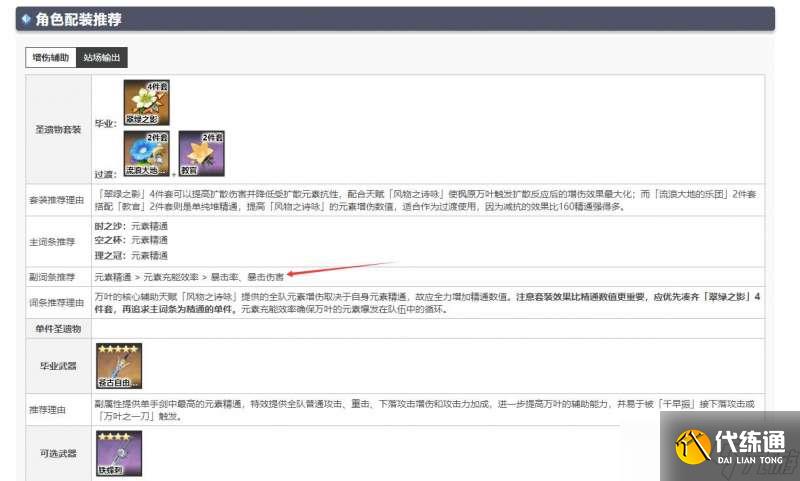Click the set recommendation paragraph starting 「翠绿之影」4件套
This screenshot has height=481, width=800.
coord(427,200)
